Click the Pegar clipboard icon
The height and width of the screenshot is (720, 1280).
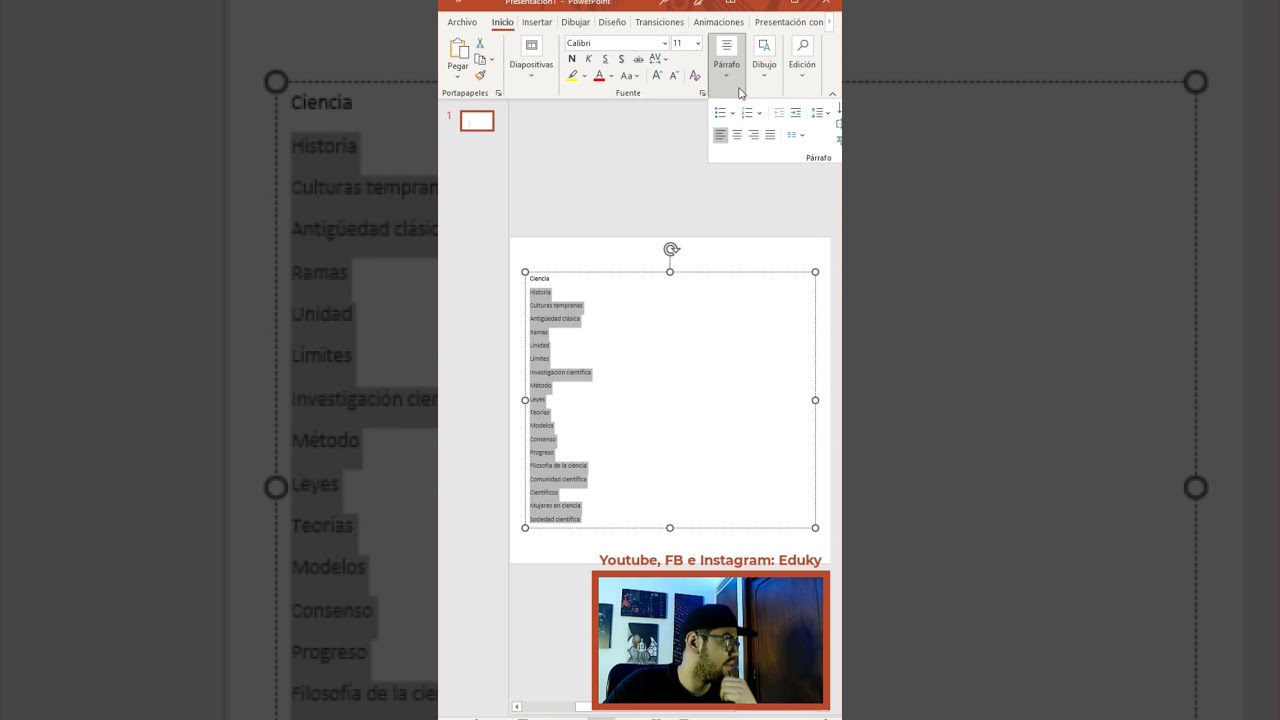point(458,49)
